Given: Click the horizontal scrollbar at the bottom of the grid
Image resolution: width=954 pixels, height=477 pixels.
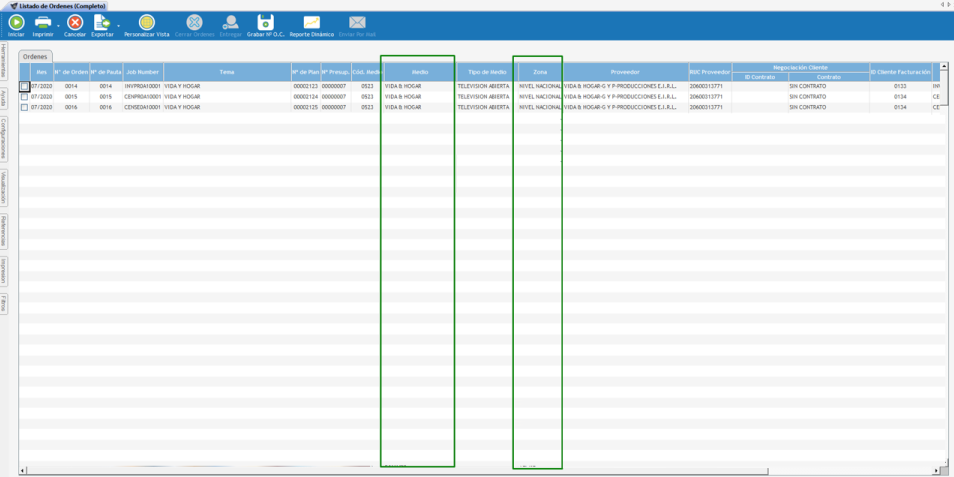Looking at the screenshot, I should [400, 470].
